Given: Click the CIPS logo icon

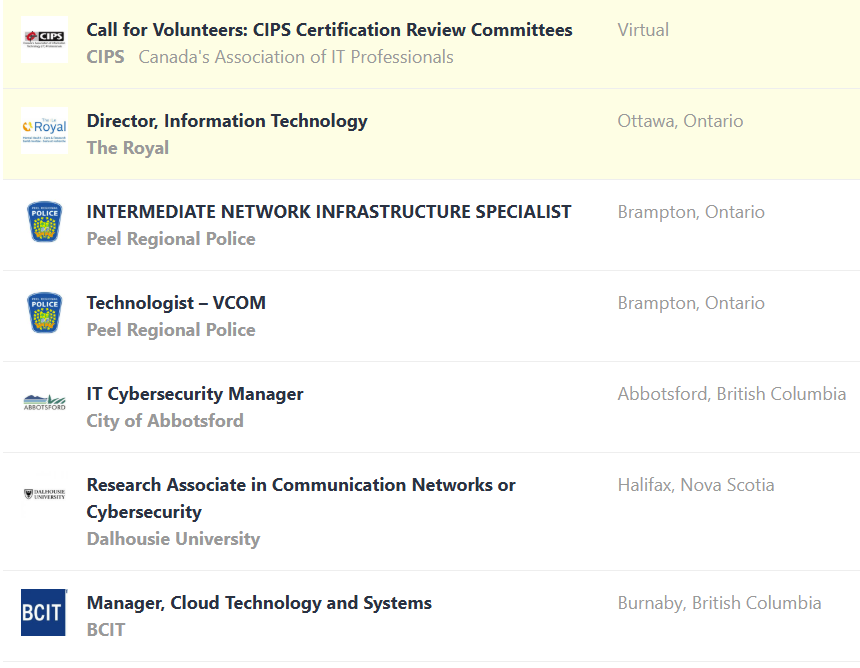Looking at the screenshot, I should 44,39.
